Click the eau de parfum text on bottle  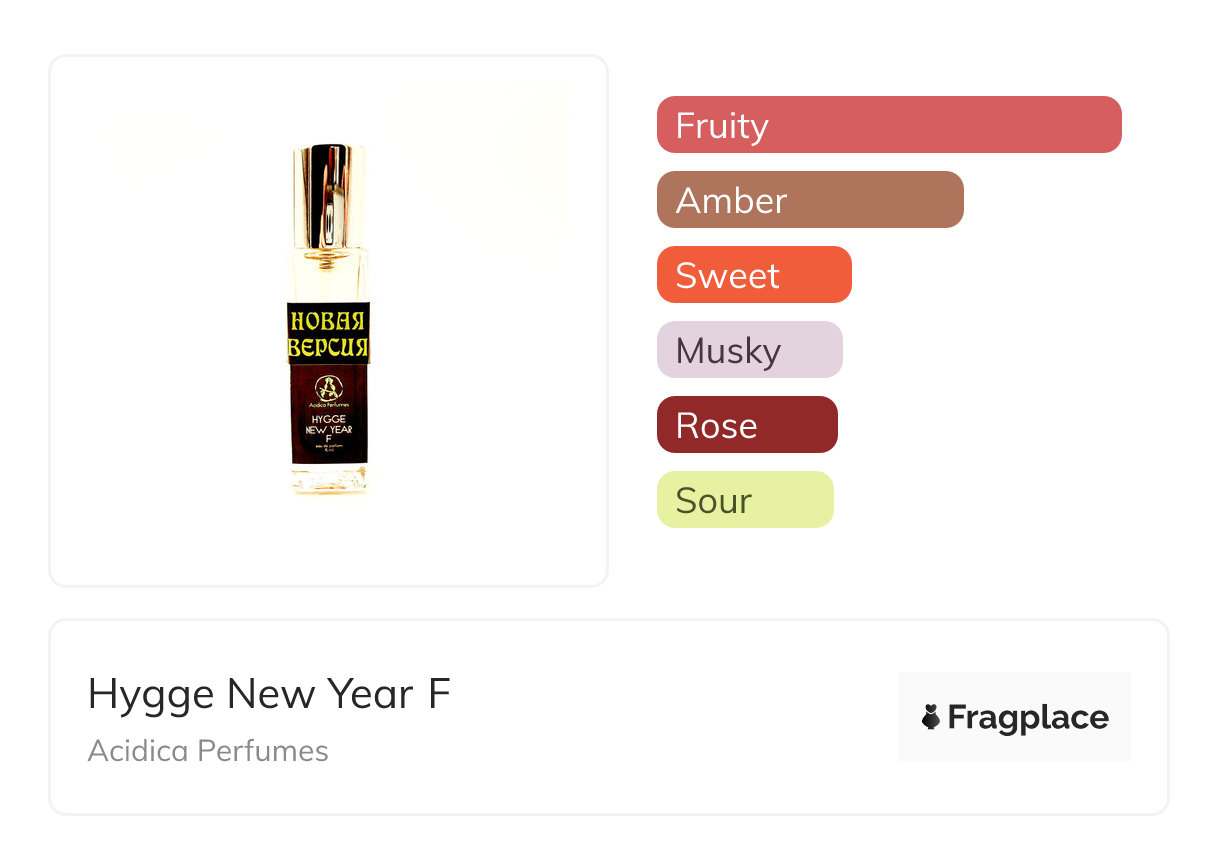(329, 444)
